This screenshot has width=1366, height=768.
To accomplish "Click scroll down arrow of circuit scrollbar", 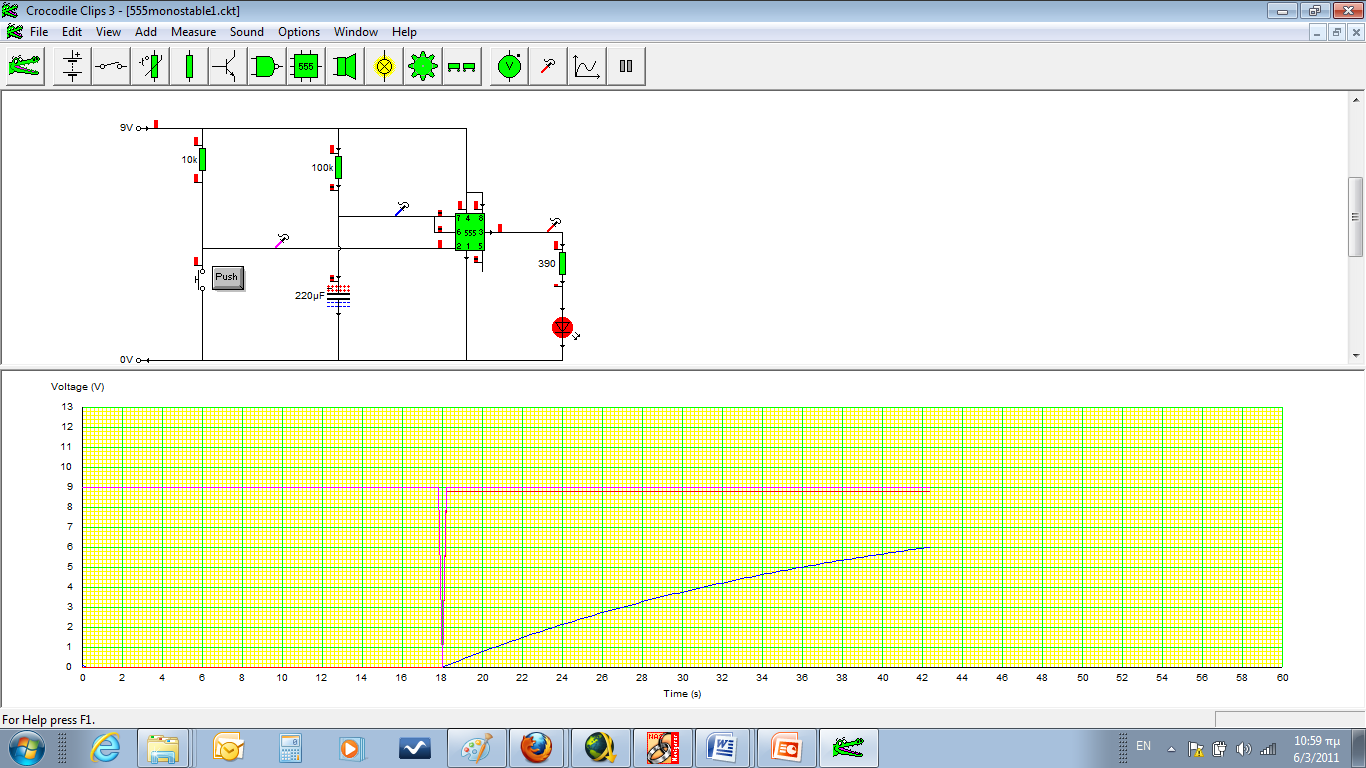I will pyautogui.click(x=1356, y=356).
